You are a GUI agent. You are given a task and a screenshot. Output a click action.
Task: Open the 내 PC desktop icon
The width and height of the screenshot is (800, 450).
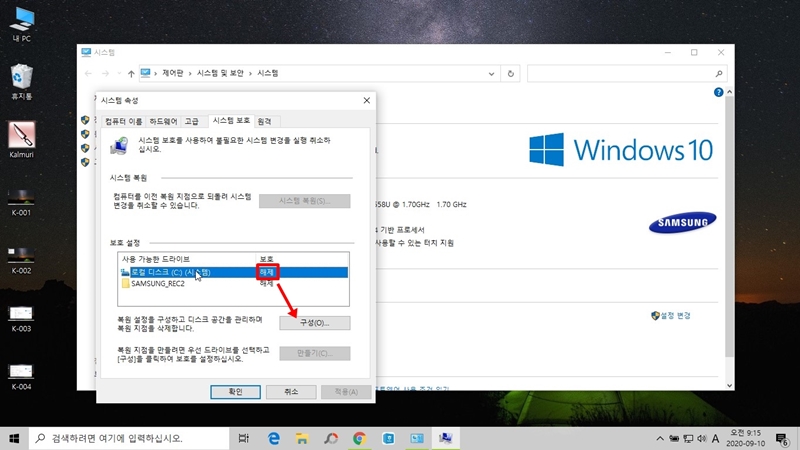21,24
